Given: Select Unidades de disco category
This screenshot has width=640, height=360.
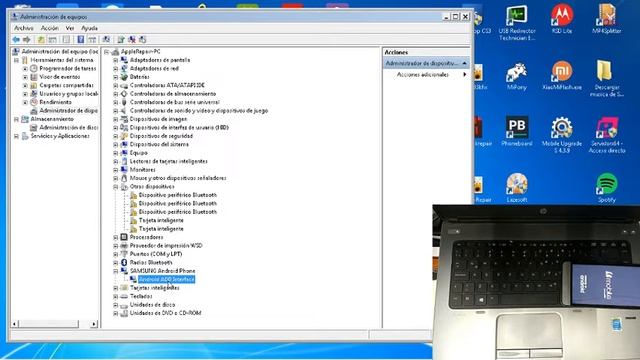Looking at the screenshot, I should pyautogui.click(x=152, y=305).
